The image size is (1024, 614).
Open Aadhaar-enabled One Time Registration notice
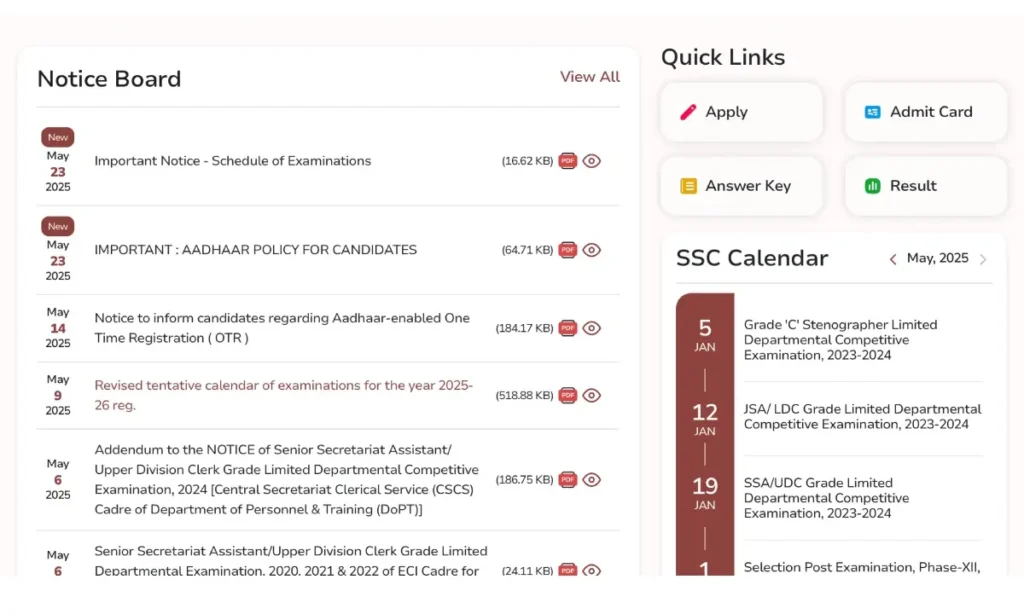pyautogui.click(x=282, y=328)
